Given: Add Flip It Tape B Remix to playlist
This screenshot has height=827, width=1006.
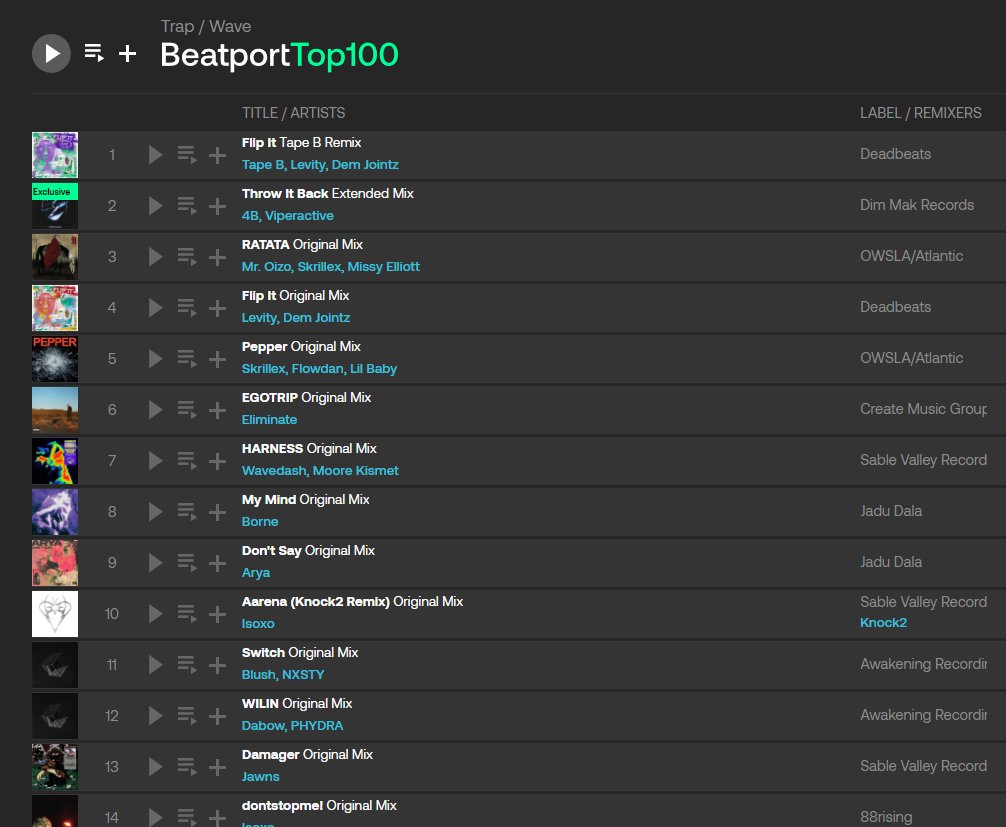Looking at the screenshot, I should 217,155.
